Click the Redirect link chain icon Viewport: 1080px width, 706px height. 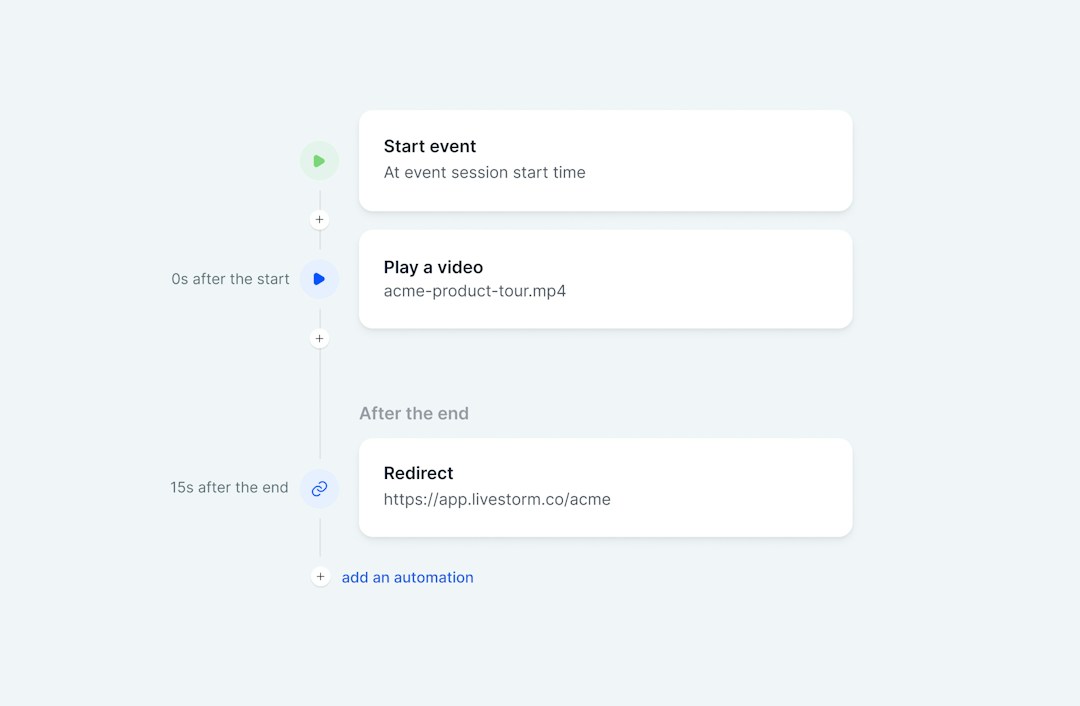tap(319, 488)
